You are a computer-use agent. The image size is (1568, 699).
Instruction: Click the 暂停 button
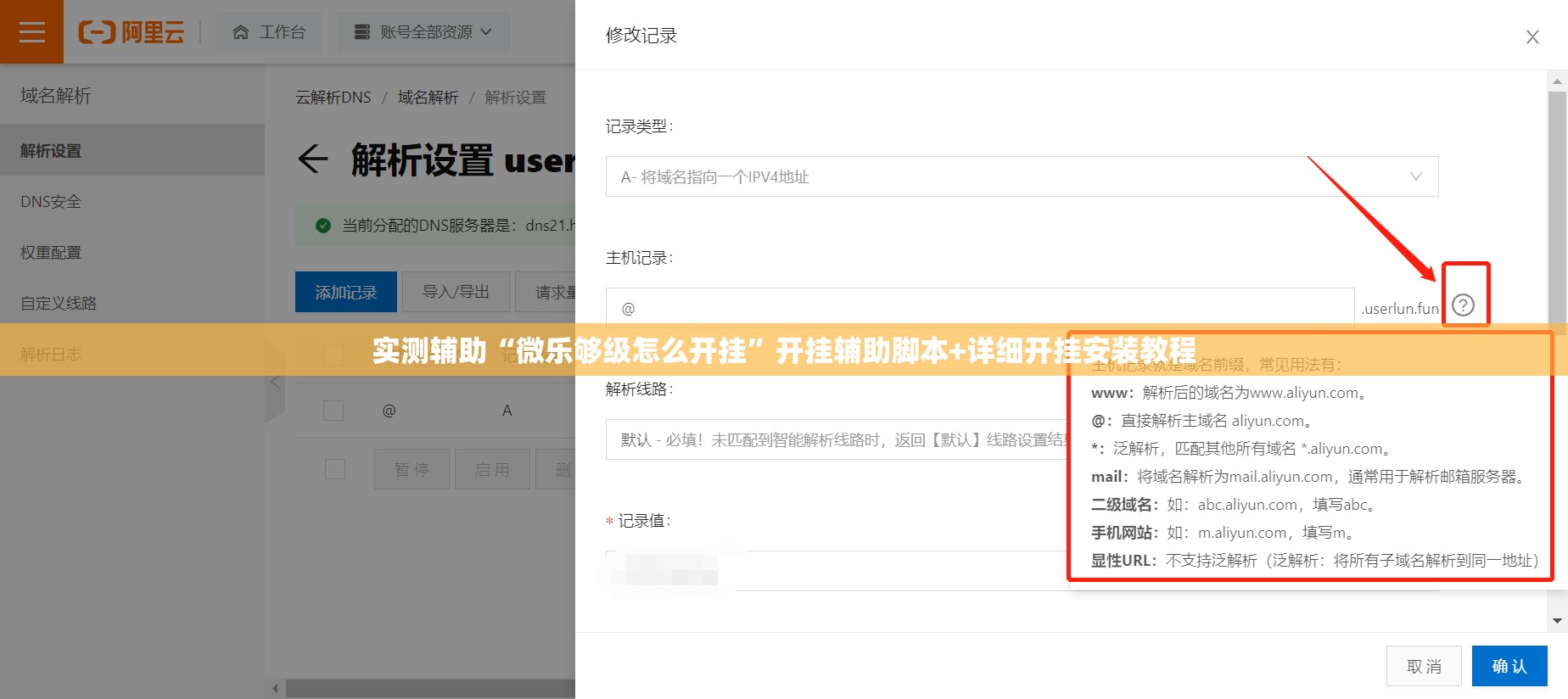(412, 469)
